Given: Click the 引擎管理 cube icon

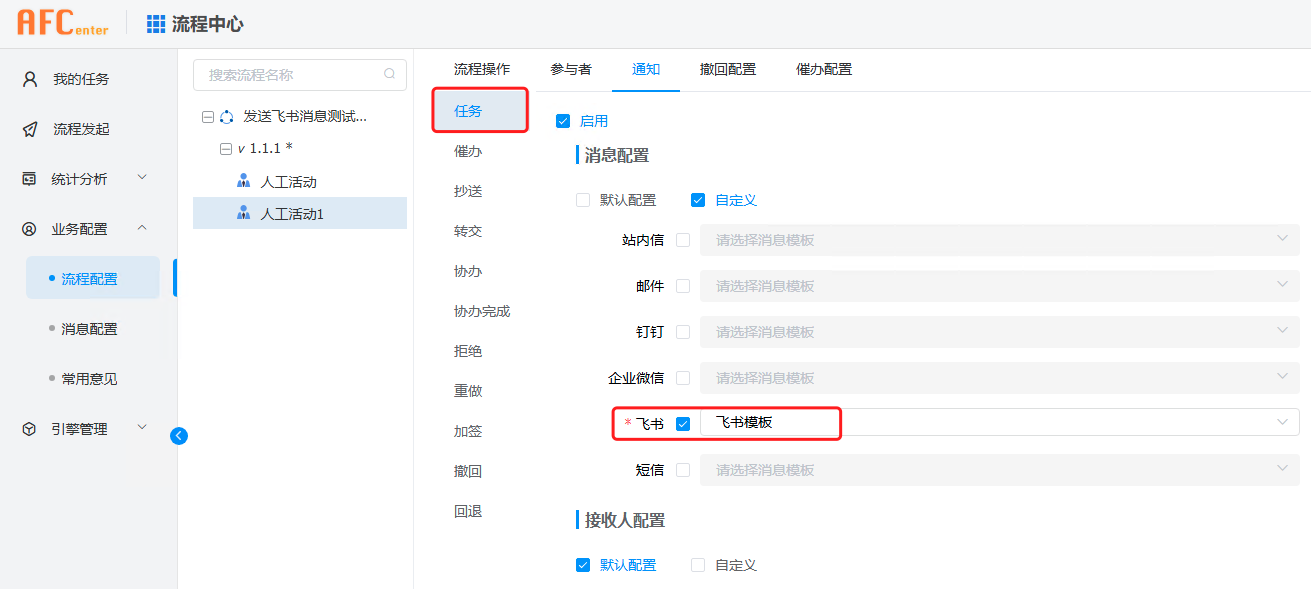Looking at the screenshot, I should (x=29, y=429).
